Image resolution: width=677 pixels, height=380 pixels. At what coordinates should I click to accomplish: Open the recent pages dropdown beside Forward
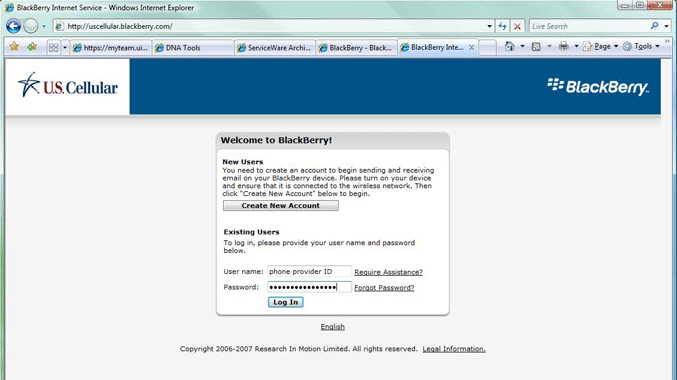[44, 26]
